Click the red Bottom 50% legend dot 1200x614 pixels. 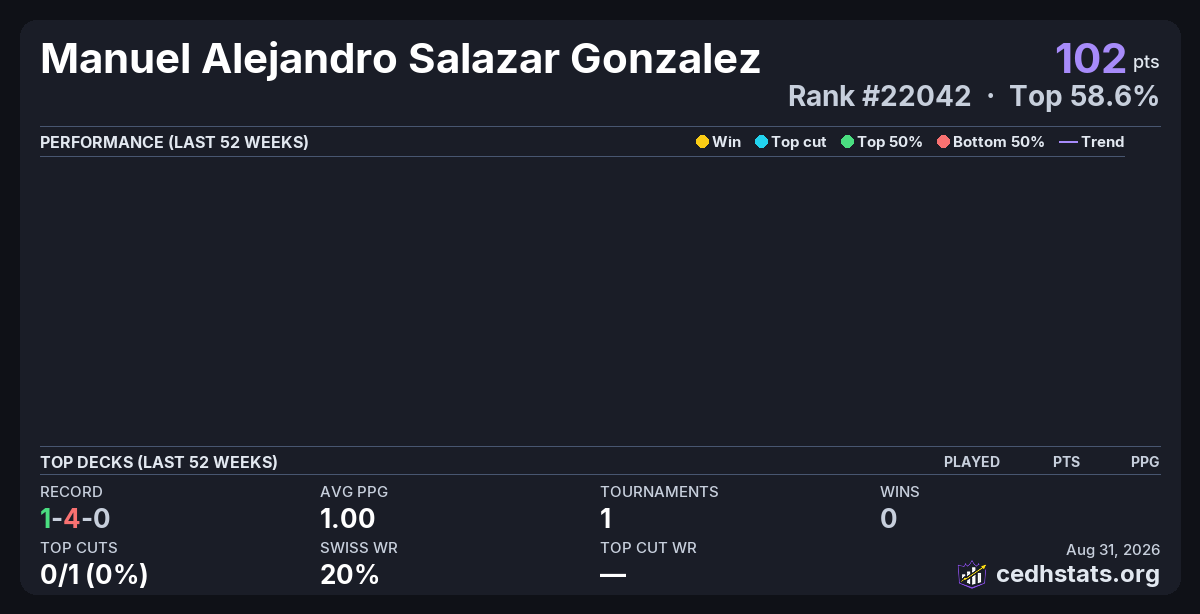943,142
